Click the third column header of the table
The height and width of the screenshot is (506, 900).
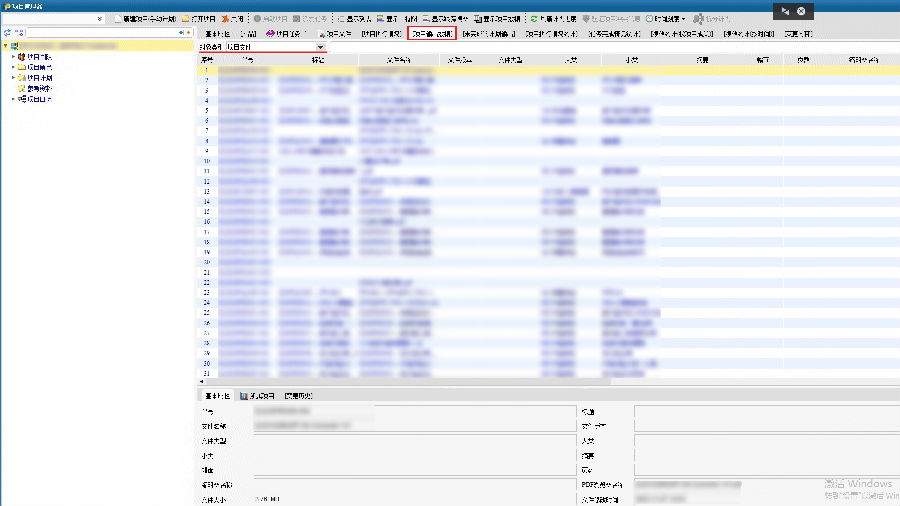(317, 60)
